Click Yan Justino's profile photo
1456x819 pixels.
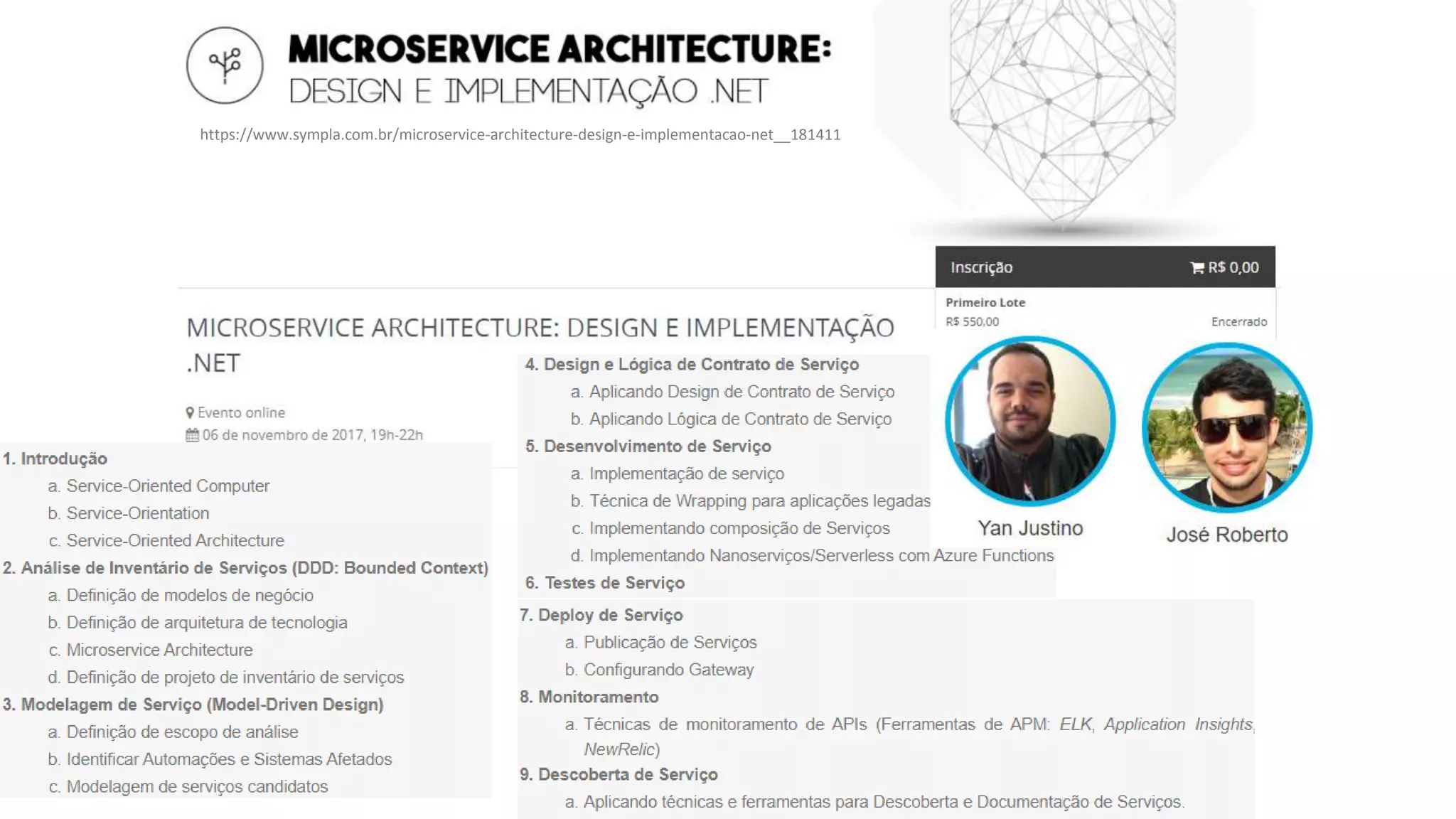1030,421
